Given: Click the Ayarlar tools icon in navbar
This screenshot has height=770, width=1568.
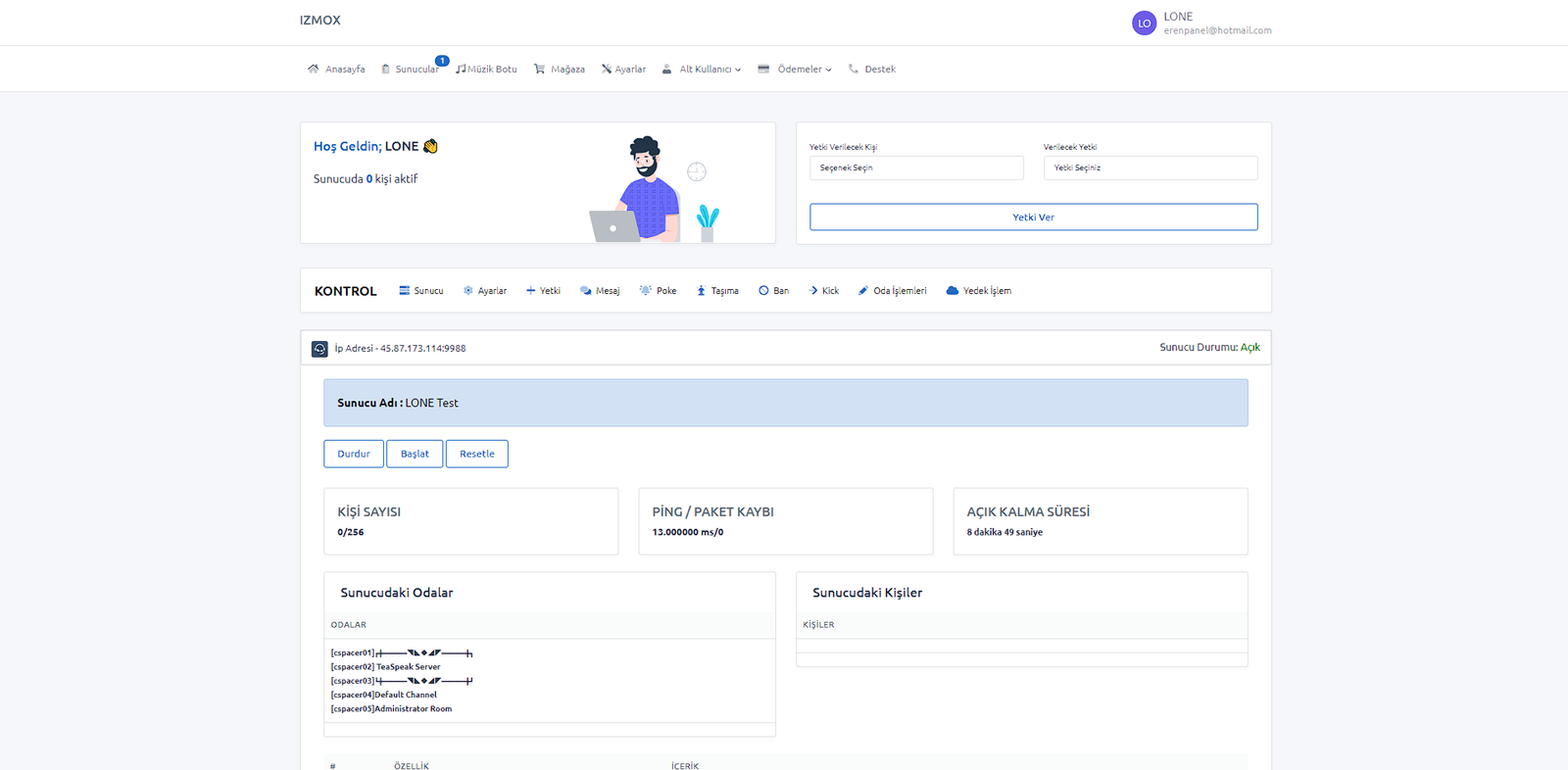Looking at the screenshot, I should click(607, 69).
